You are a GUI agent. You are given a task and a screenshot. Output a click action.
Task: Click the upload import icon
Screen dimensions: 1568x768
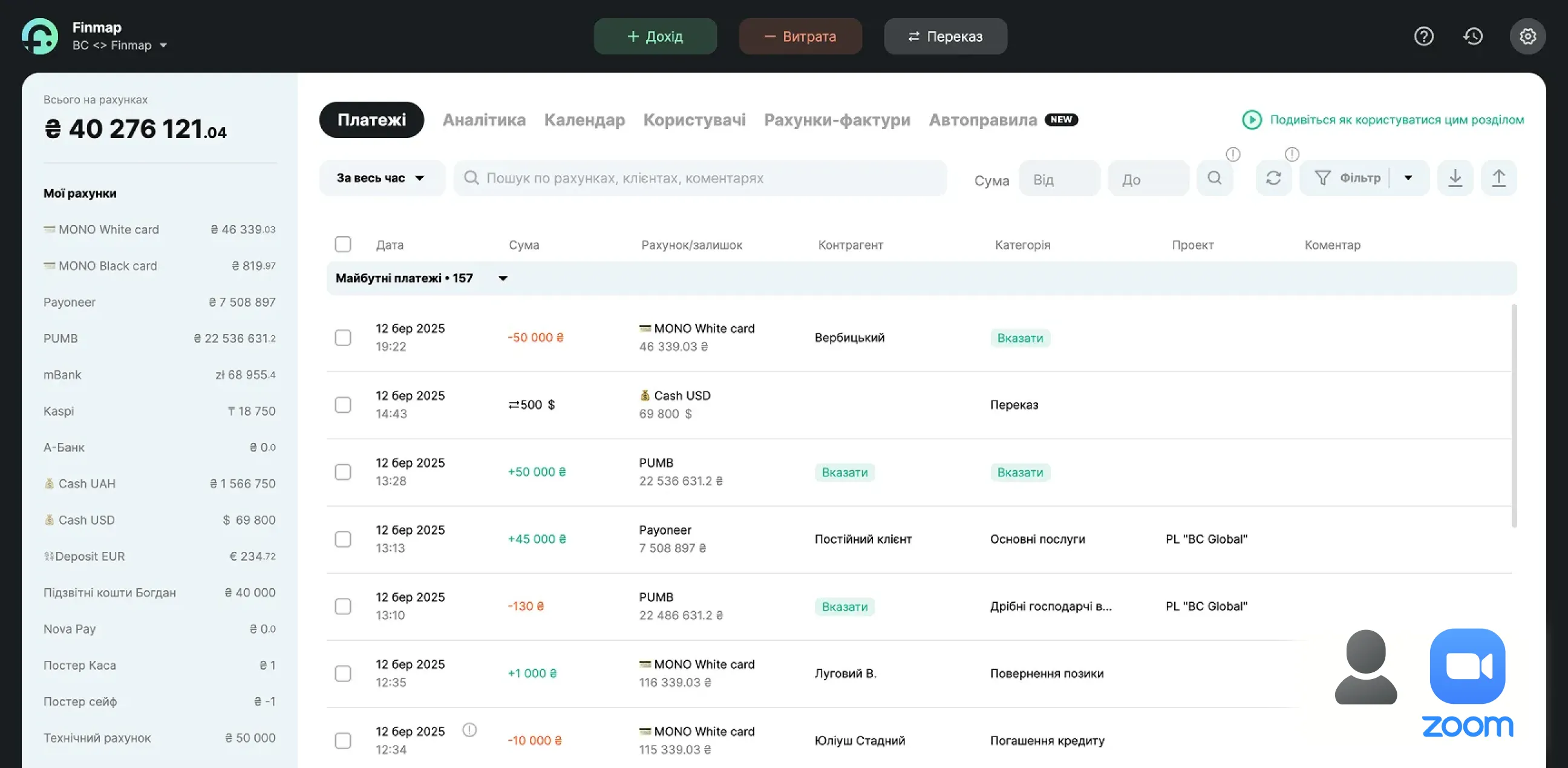pyautogui.click(x=1498, y=178)
